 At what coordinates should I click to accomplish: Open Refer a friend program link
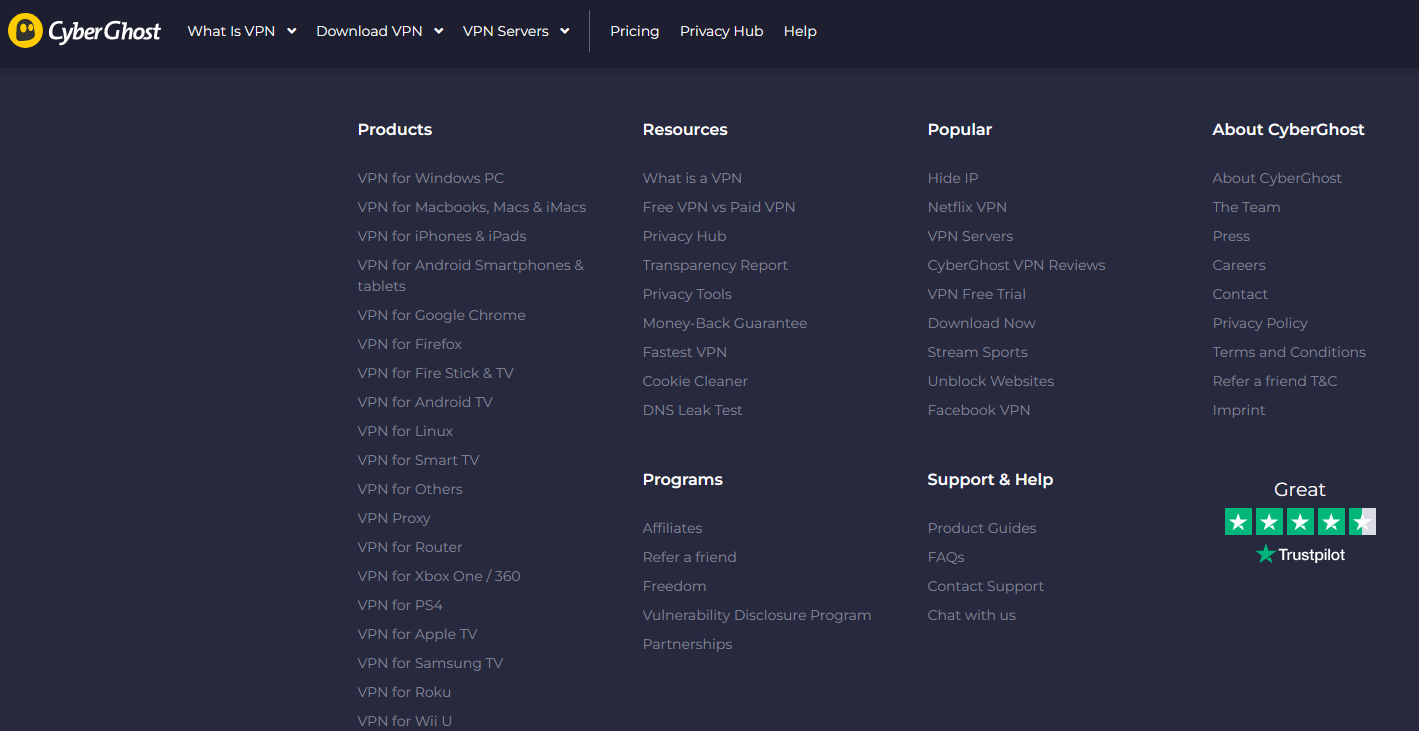[690, 557]
